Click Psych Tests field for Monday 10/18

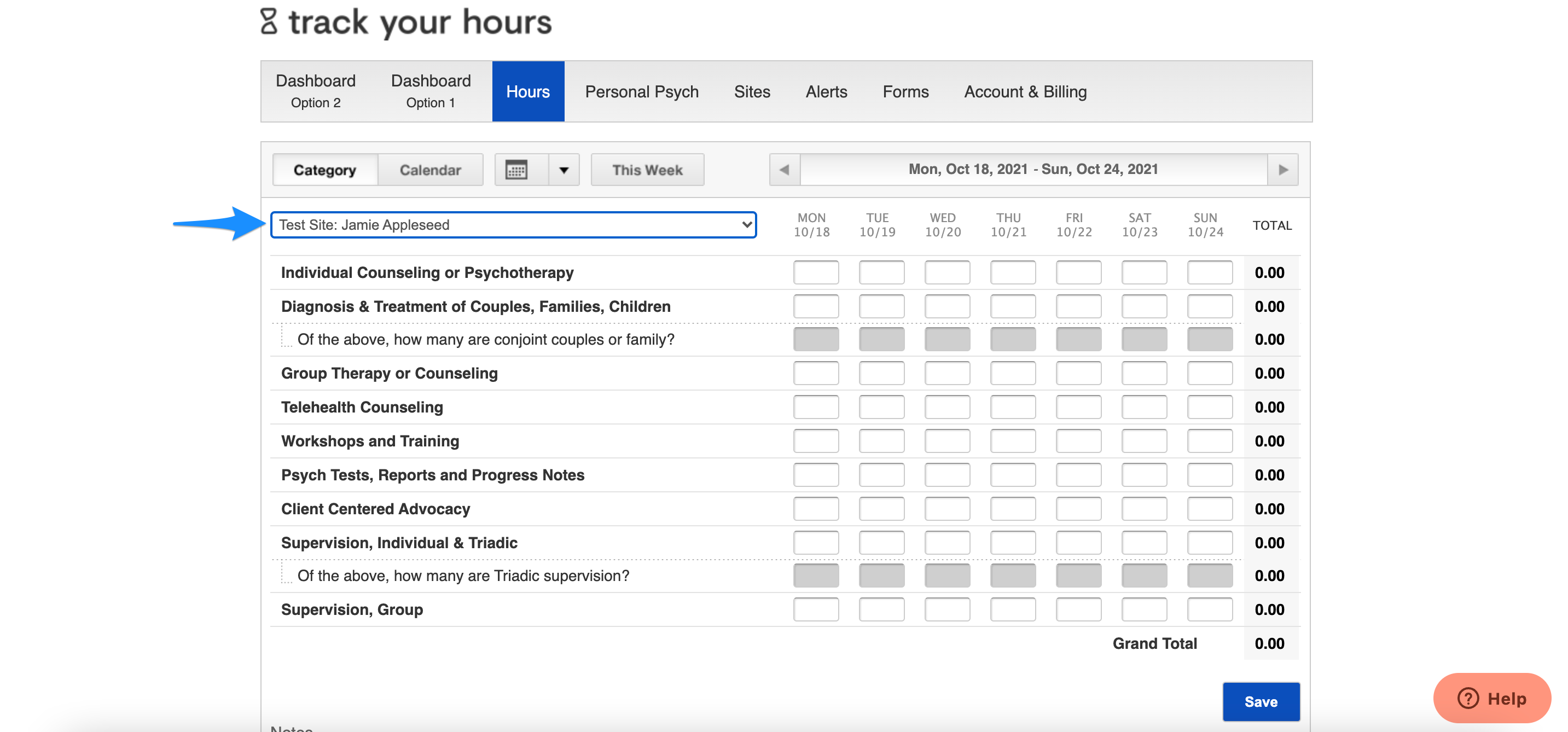816,475
